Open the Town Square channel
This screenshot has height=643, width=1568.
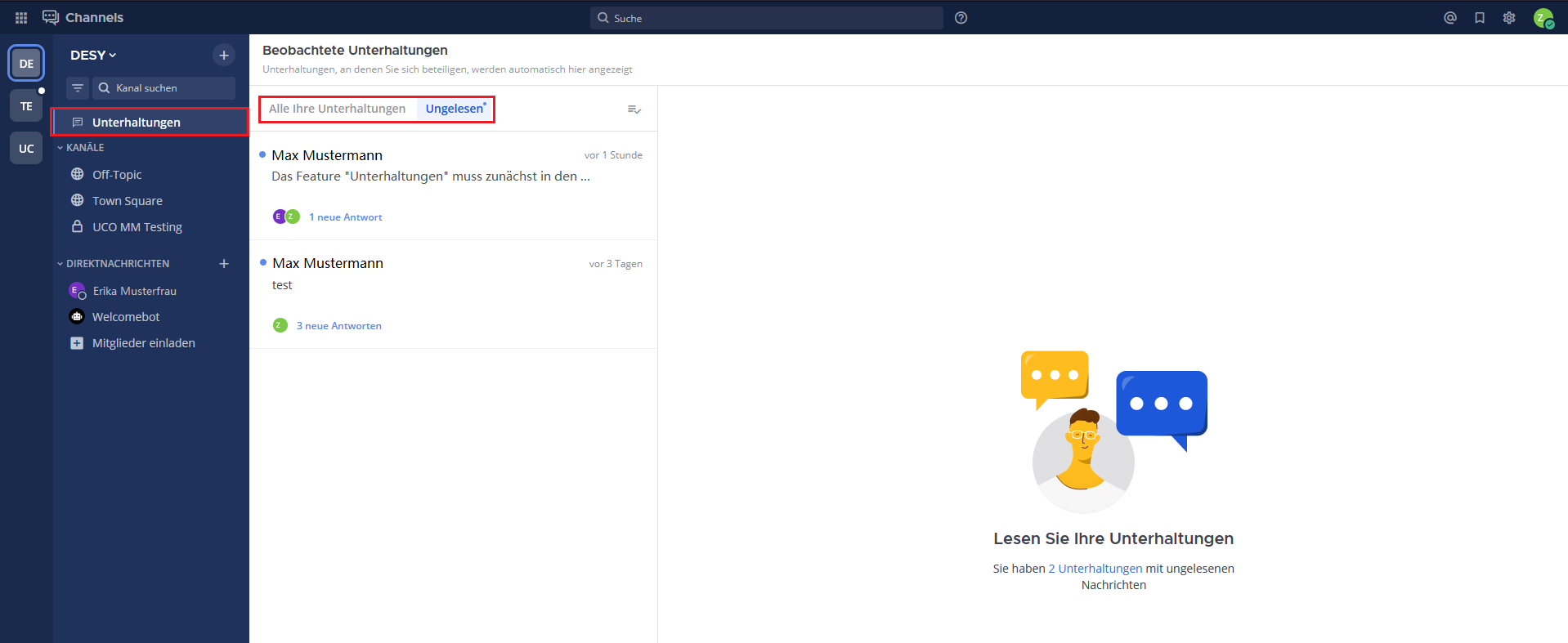coord(127,201)
